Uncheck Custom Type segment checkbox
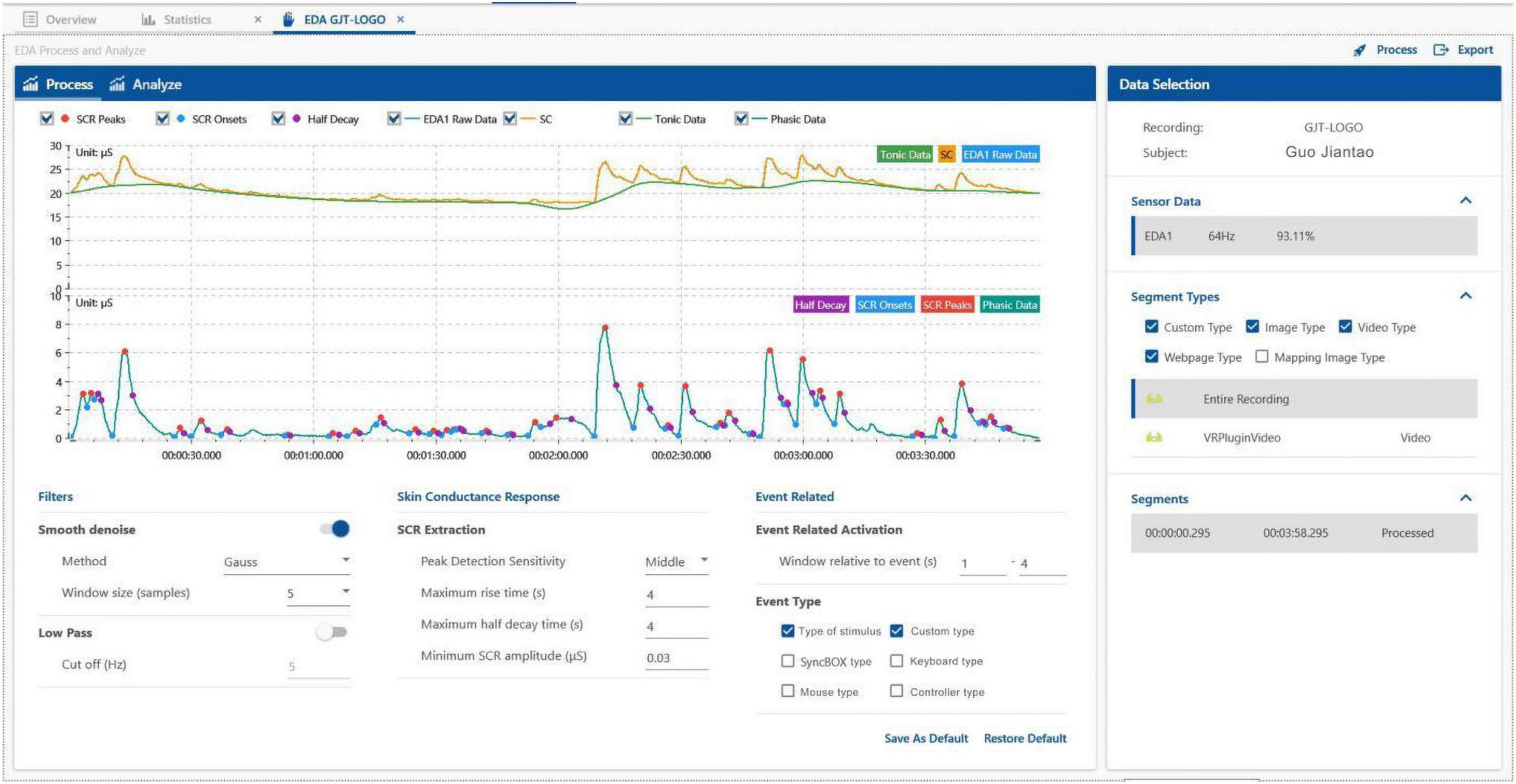 1152,327
